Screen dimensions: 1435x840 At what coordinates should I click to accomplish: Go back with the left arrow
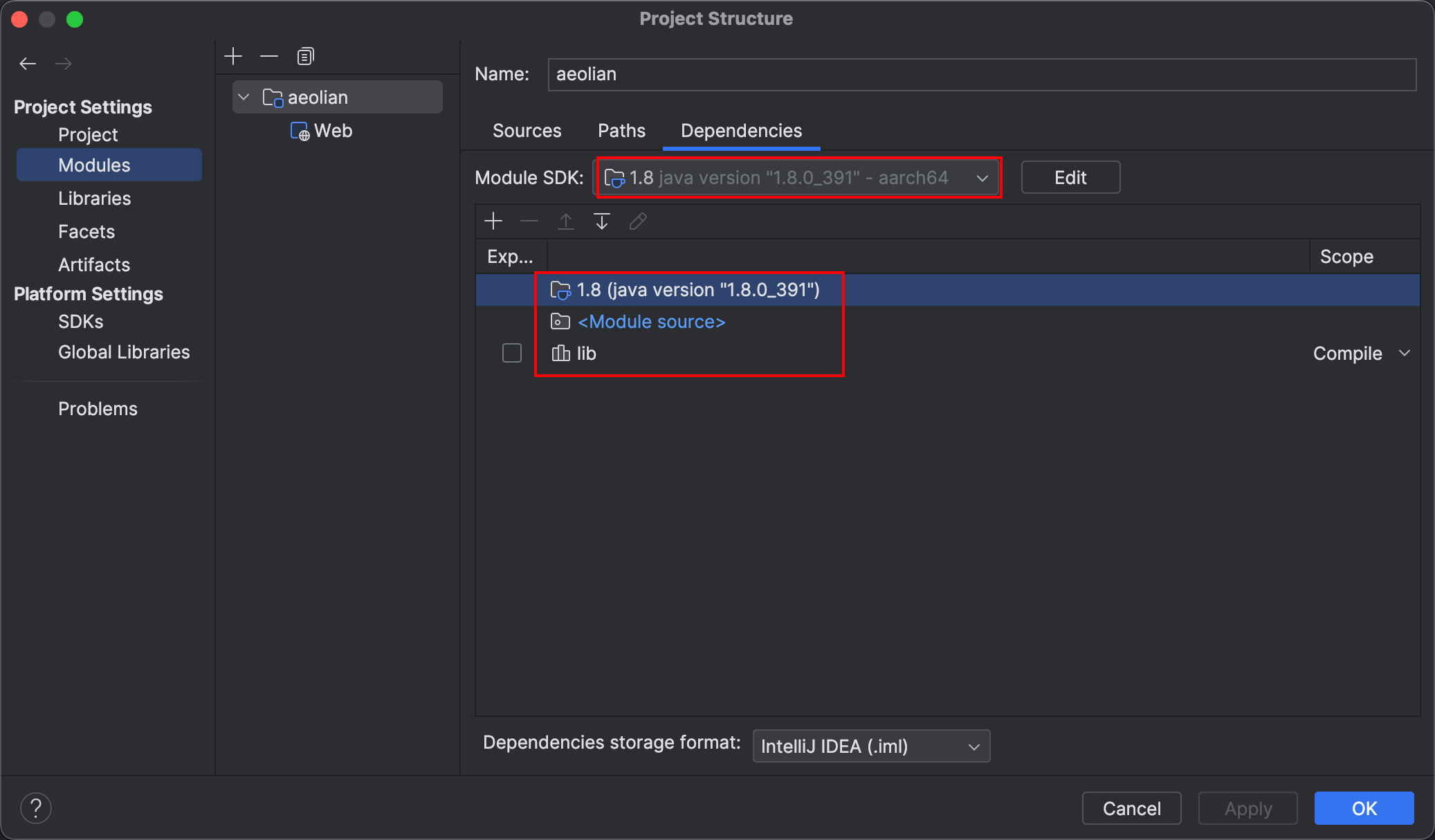point(28,64)
